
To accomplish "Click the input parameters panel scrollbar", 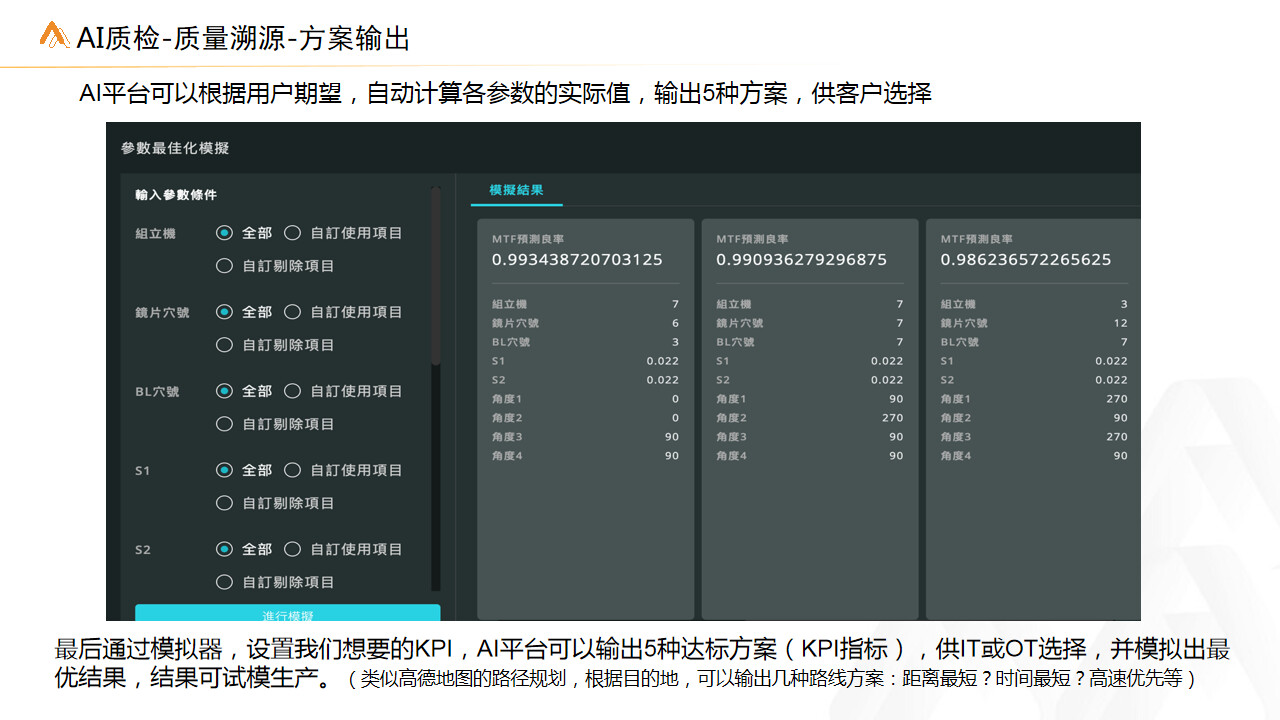I will (435, 275).
